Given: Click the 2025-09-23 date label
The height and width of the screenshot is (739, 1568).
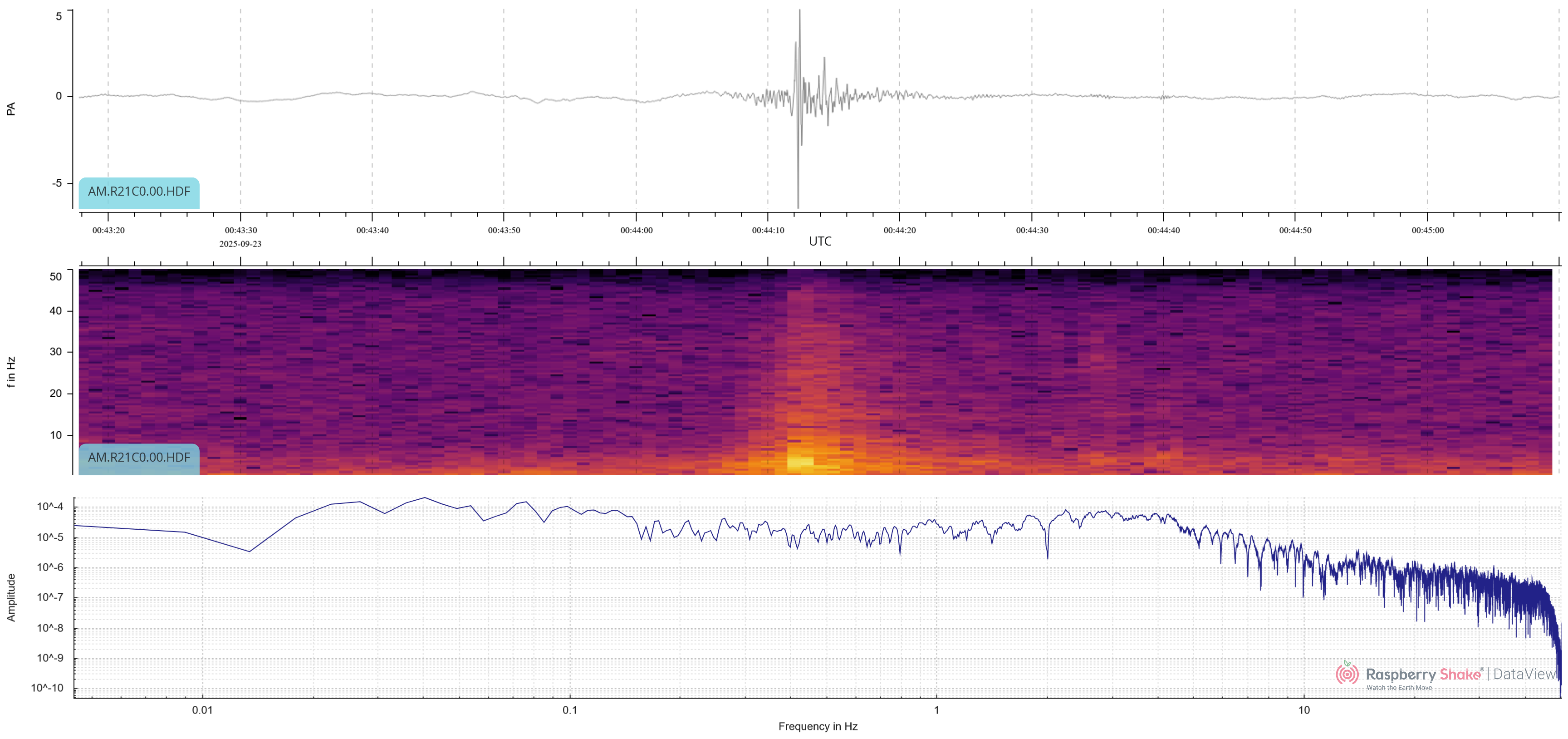Looking at the screenshot, I should pos(240,244).
